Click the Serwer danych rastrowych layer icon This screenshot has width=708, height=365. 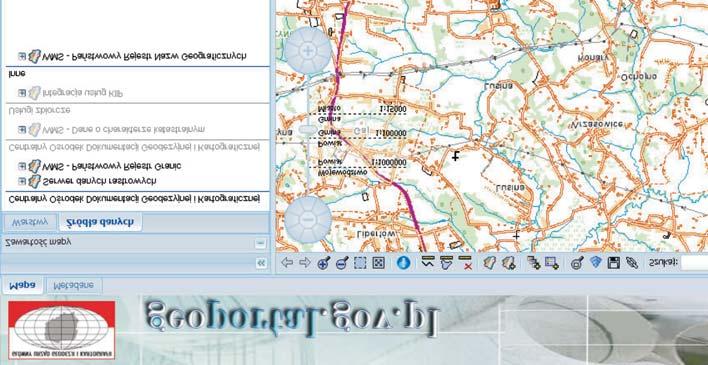pos(34,181)
